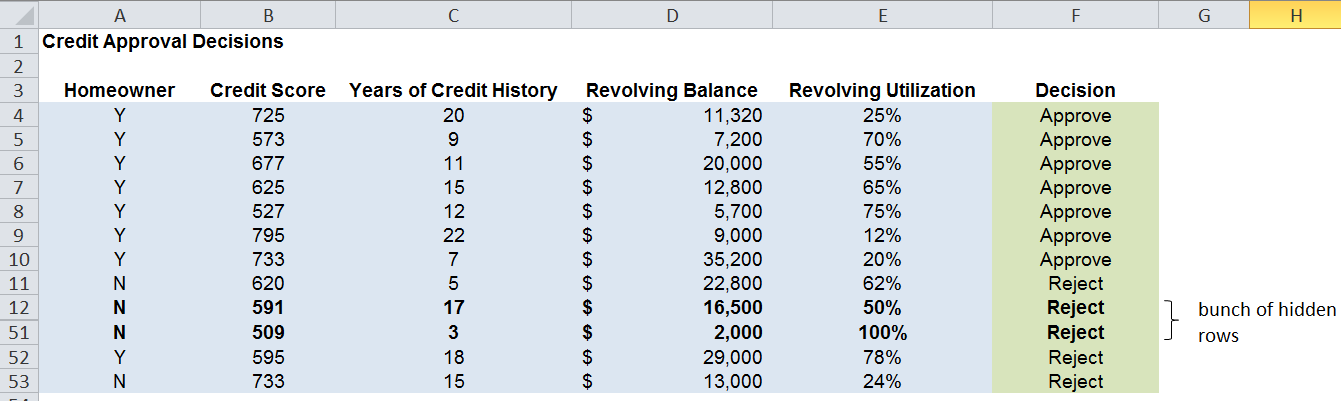Screen dimensions: 1341x401
Task: Select row 51 header
Action: point(19,332)
